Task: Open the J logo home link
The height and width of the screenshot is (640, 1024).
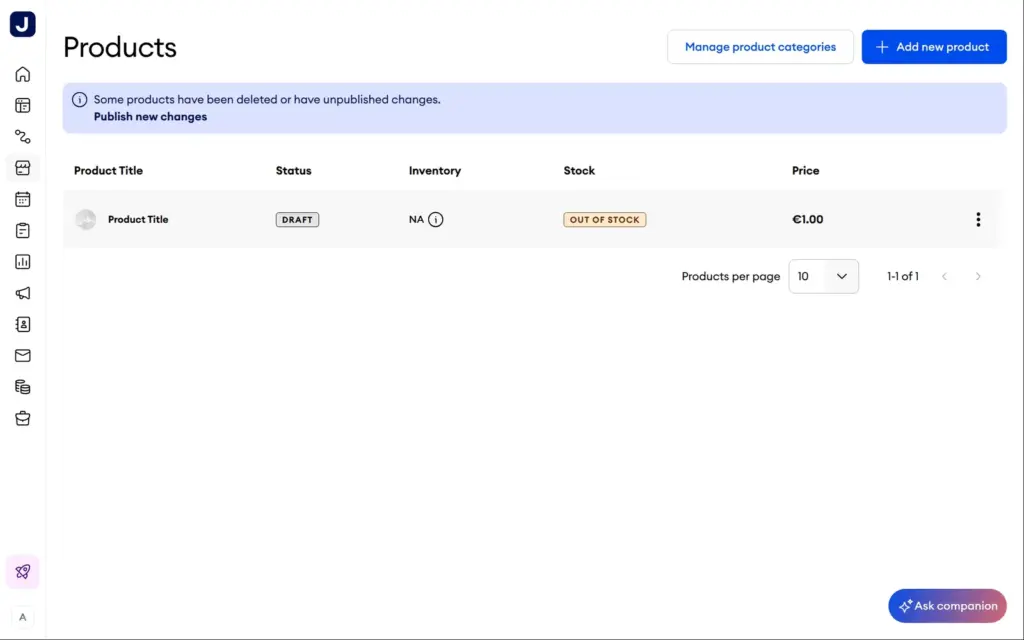Action: (x=23, y=24)
